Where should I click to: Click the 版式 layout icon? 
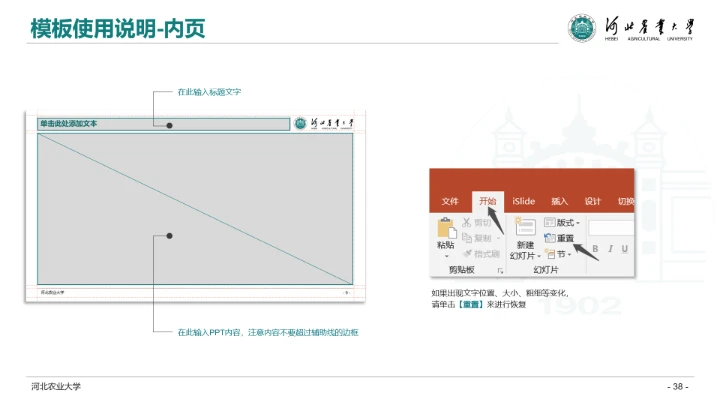[x=550, y=222]
